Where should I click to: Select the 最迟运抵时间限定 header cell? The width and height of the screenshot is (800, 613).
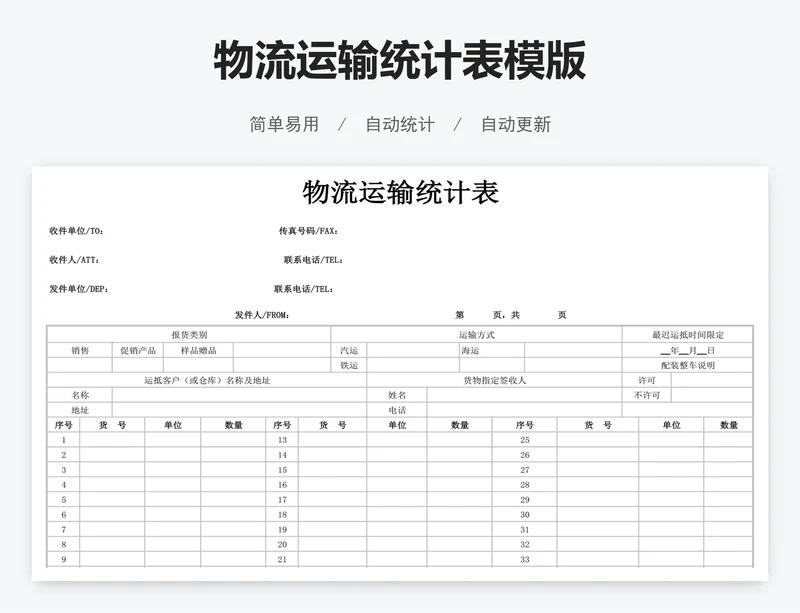pyautogui.click(x=687, y=335)
